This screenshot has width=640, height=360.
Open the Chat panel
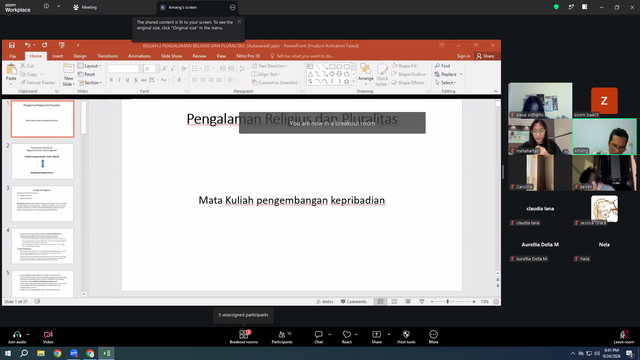tap(318, 337)
